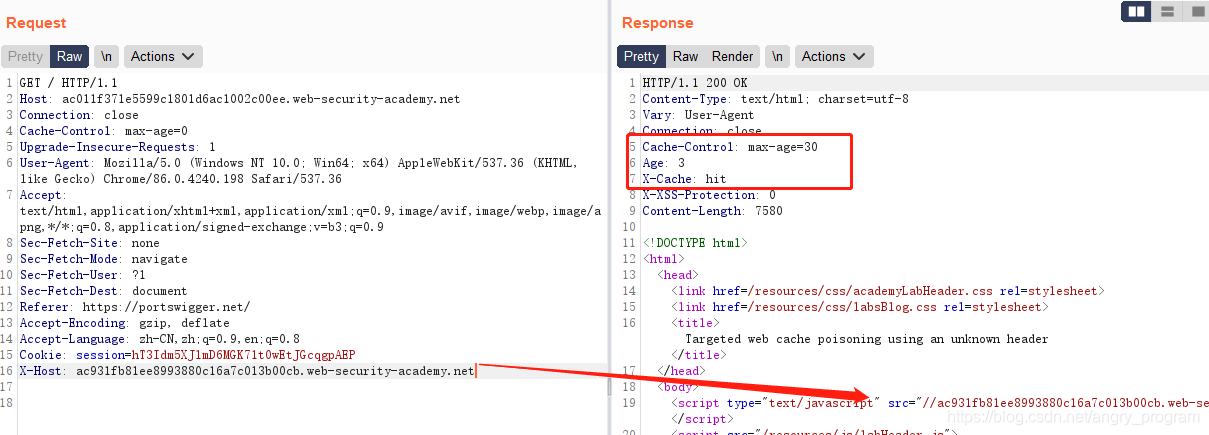Viewport: 1209px width, 435px height.
Task: Switch to top-bottom stacked layout icon
Action: click(x=1166, y=12)
